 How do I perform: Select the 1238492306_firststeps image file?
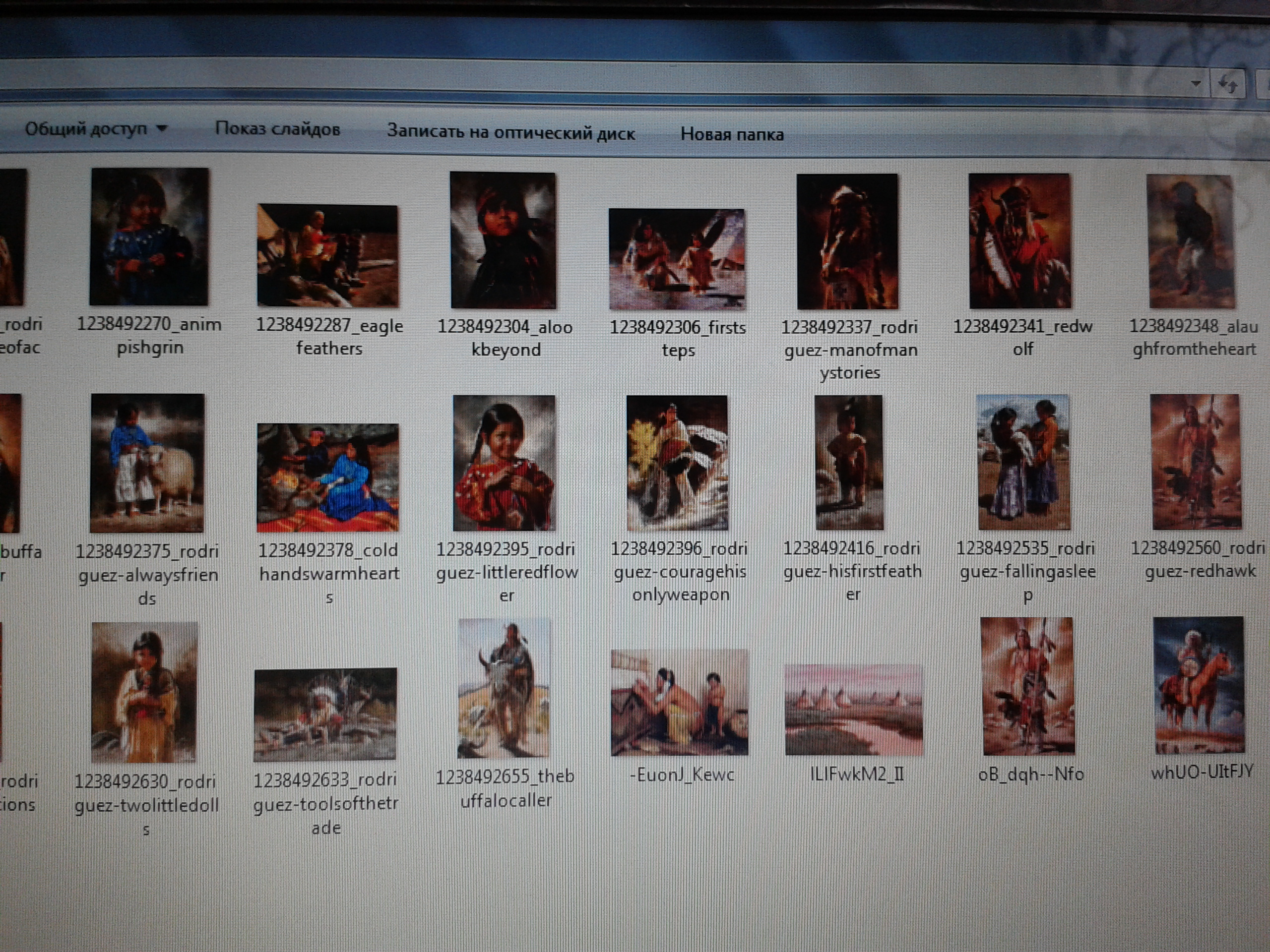point(677,259)
